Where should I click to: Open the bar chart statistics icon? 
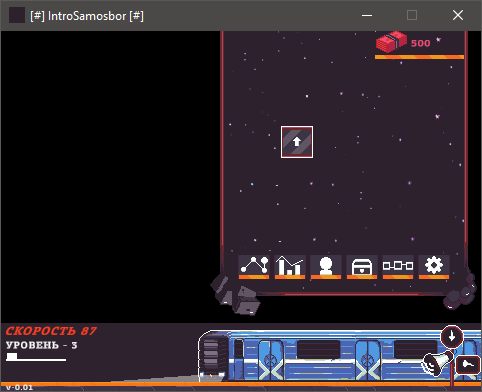290,267
